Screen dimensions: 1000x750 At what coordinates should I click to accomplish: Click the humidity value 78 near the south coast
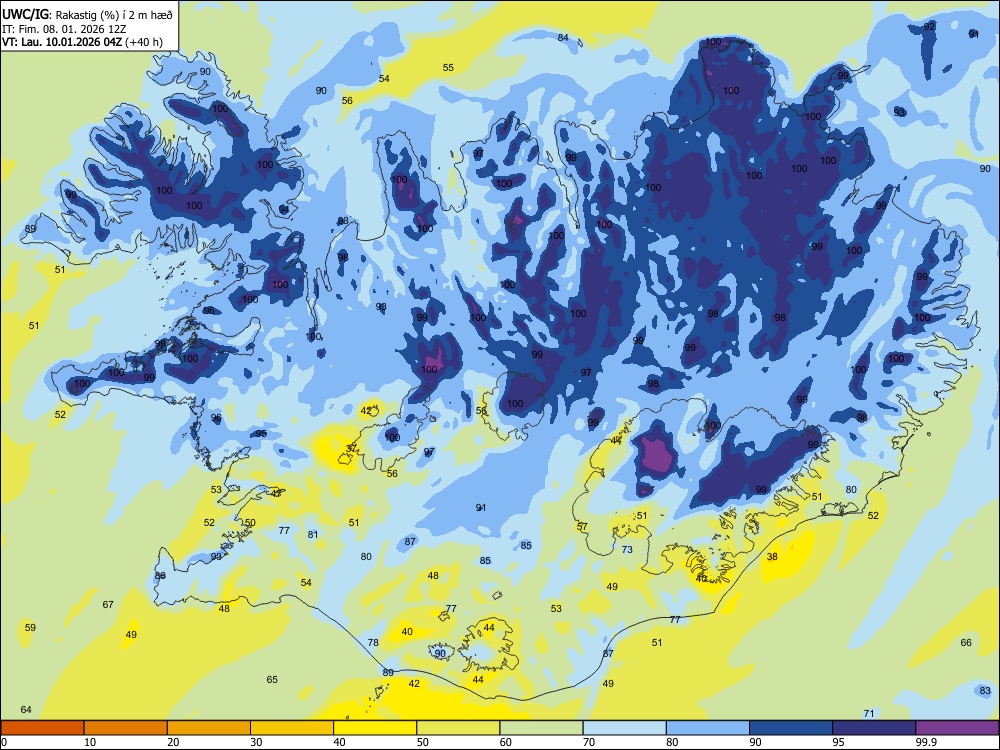373,643
